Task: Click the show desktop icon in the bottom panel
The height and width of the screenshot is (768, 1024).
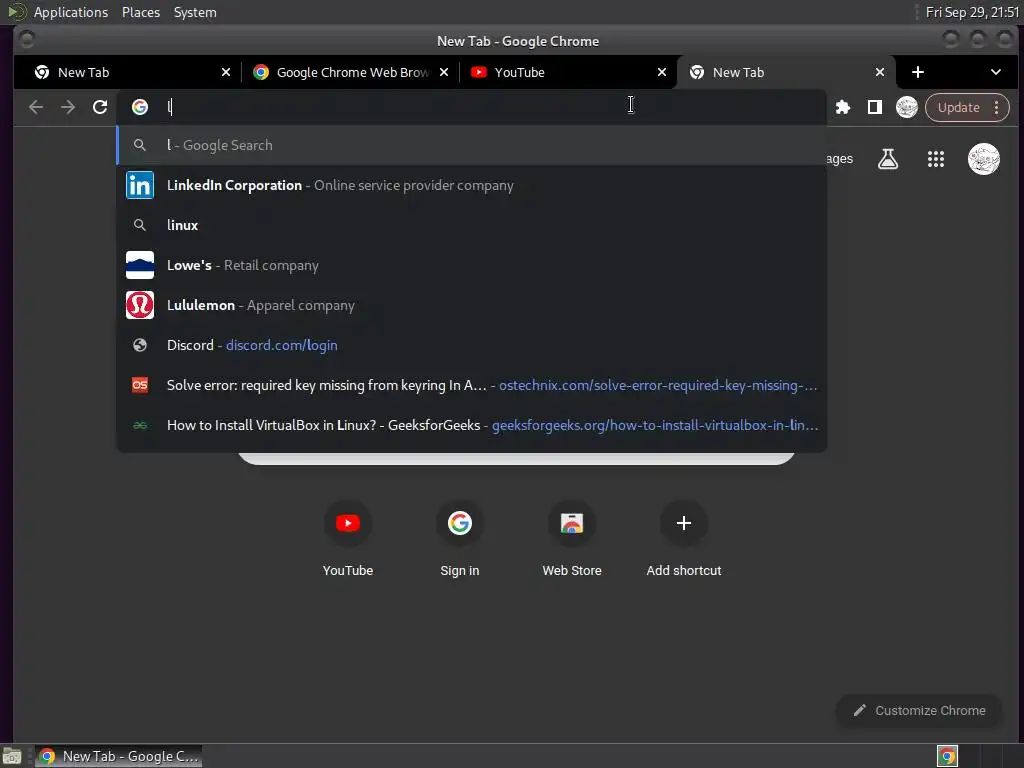Action: click(12, 756)
